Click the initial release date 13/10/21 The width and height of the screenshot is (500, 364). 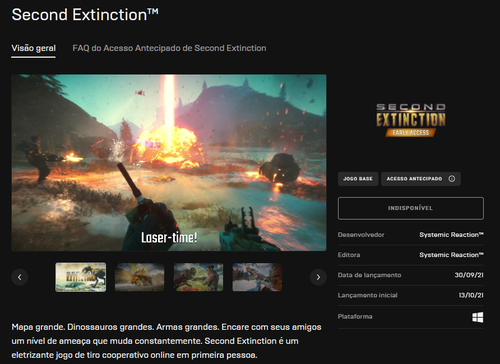pyautogui.click(x=471, y=295)
